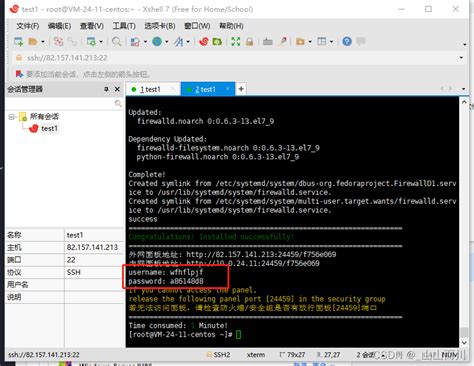This screenshot has width=474, height=366.
Task: Click the terminal scrollbar down arrow
Action: pos(464,343)
